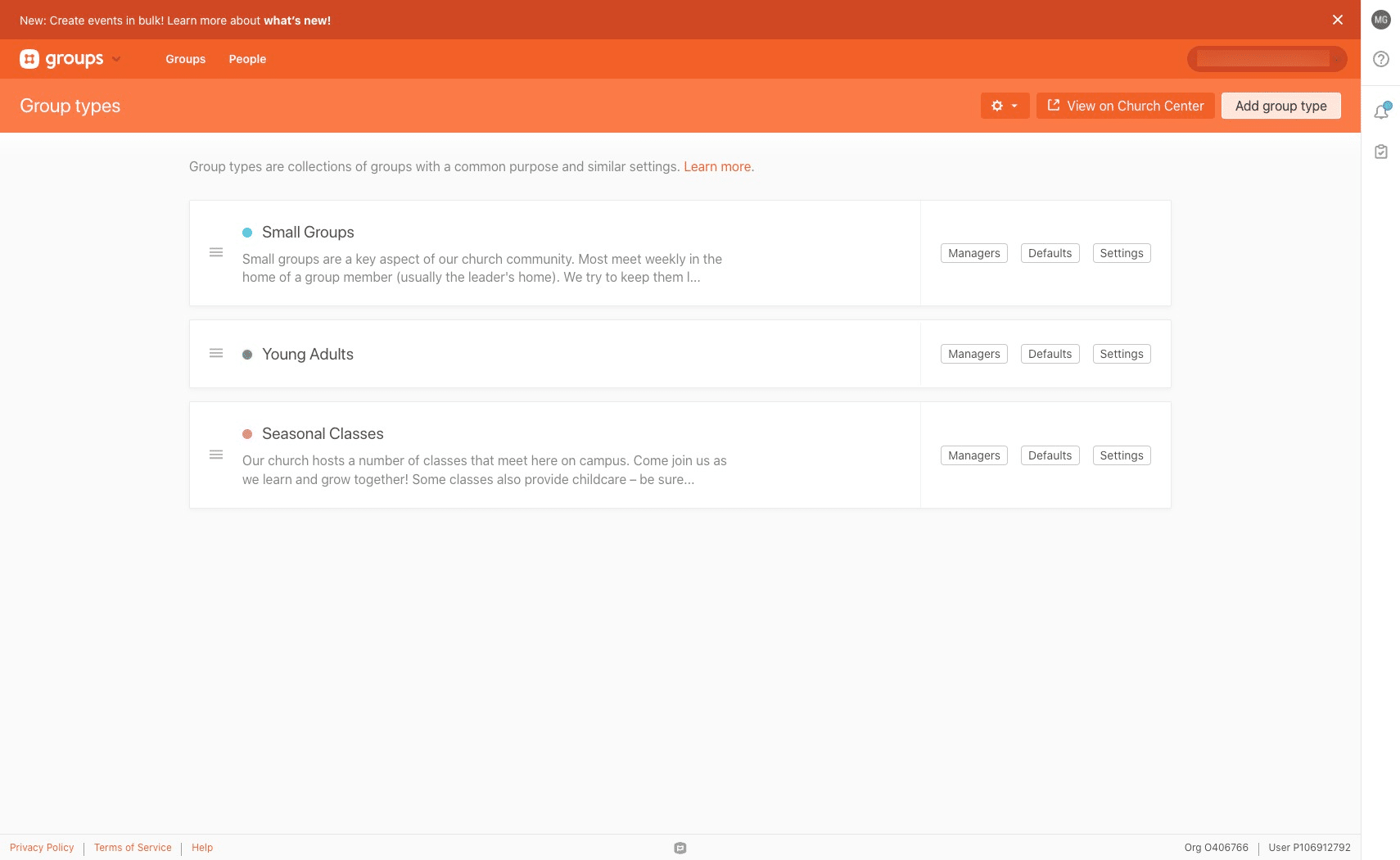Screen dimensions: 1400x860
Task: Open the Seasonal Classes title
Action: point(323,434)
